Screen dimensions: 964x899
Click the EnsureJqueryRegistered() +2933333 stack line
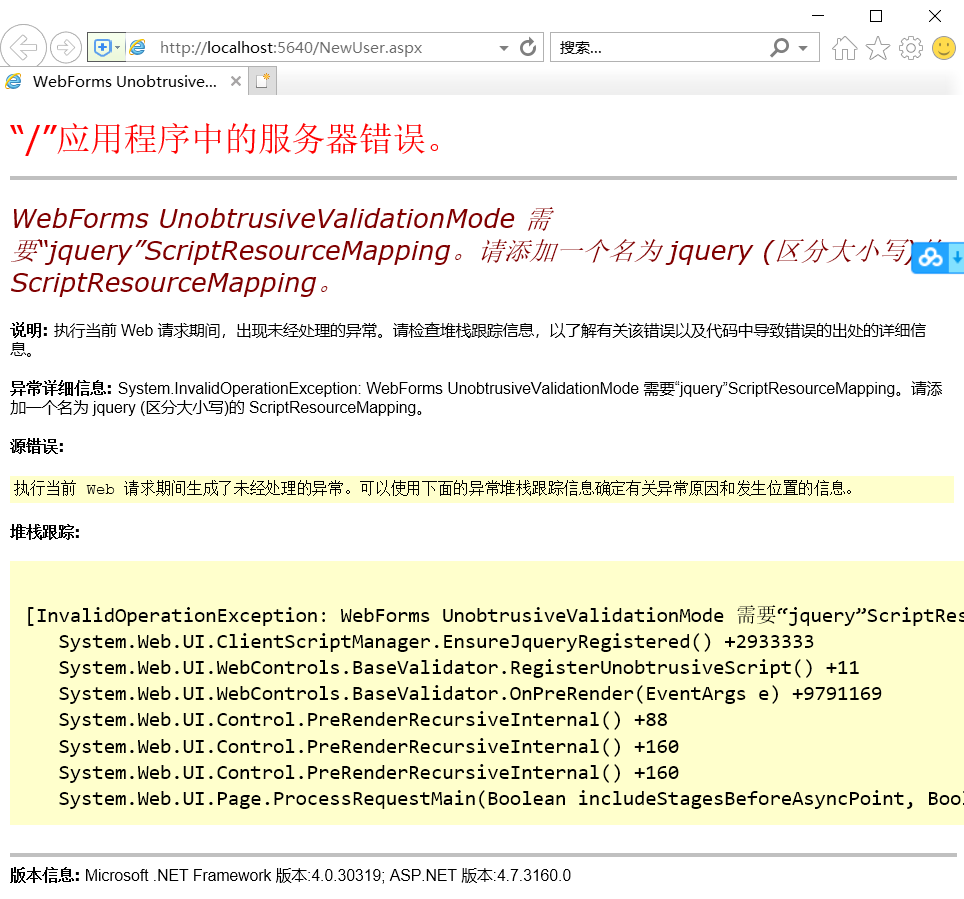(x=436, y=641)
